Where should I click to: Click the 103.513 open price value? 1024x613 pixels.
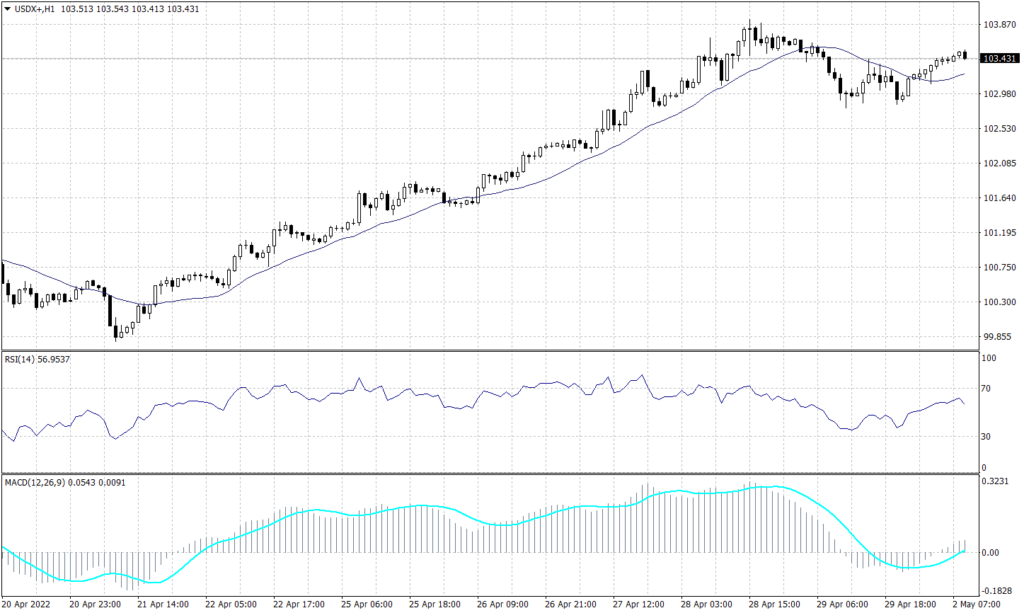tap(77, 8)
